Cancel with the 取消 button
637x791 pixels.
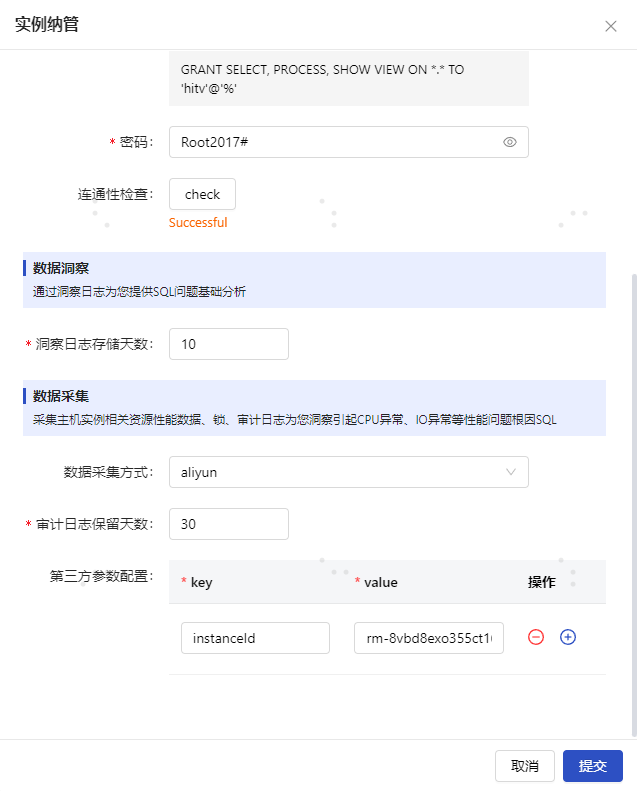click(525, 766)
